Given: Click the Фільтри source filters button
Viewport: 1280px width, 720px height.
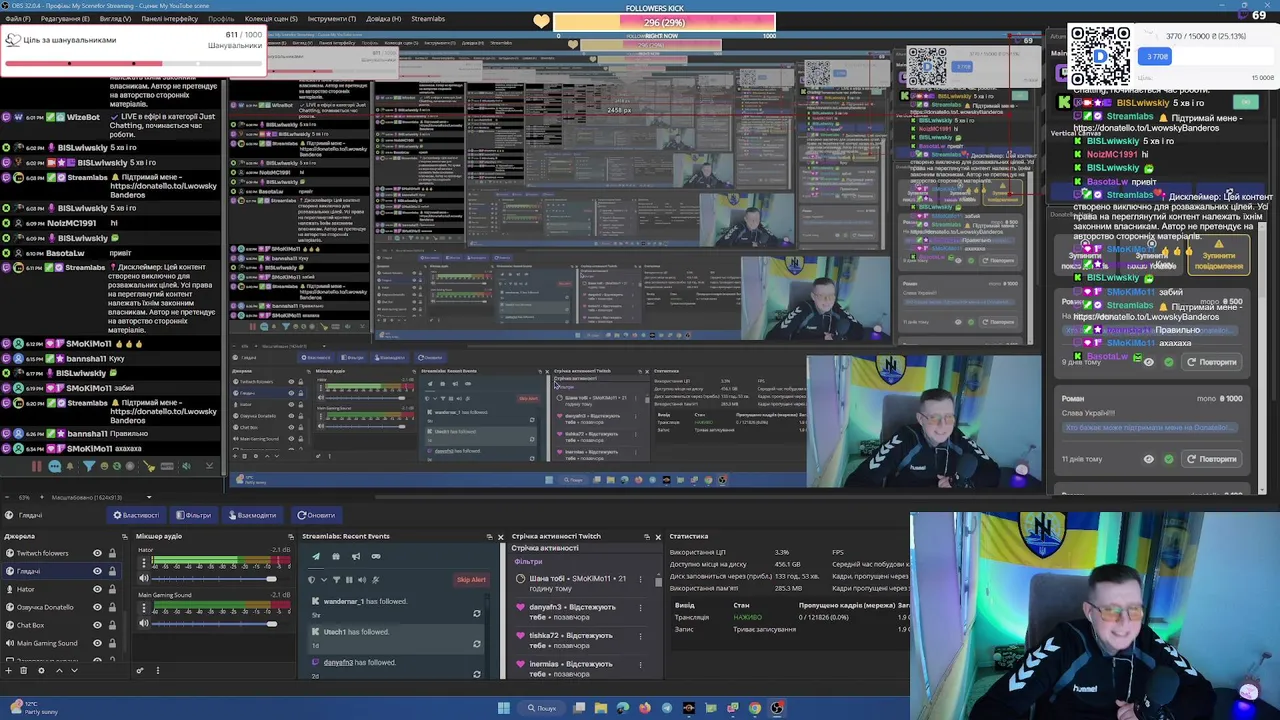Looking at the screenshot, I should click(194, 515).
